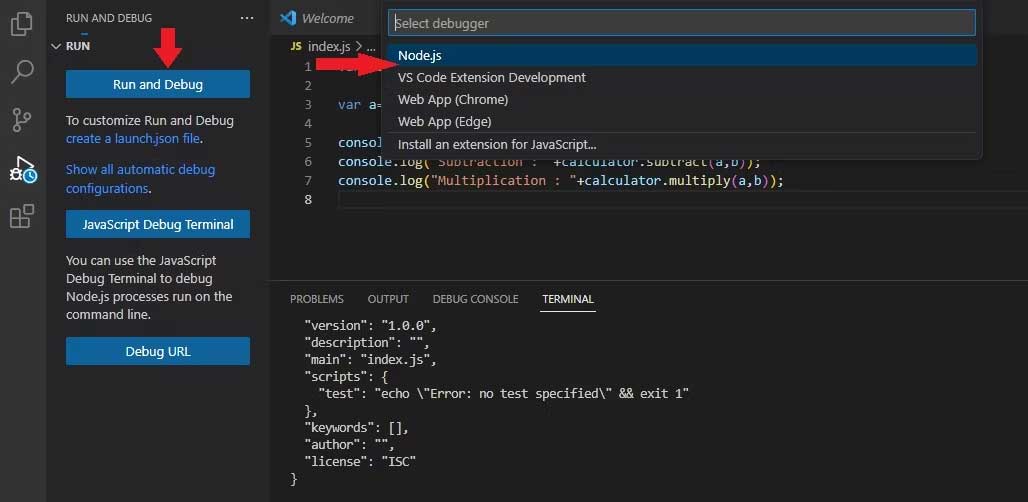The height and width of the screenshot is (502, 1028).
Task: Open the create a launch.json file link
Action: (x=134, y=139)
